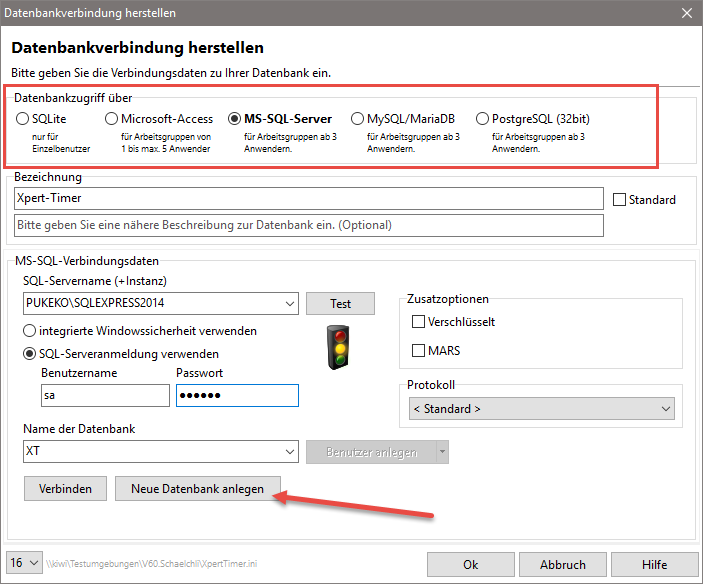Open the Protokoll dropdown list

(665, 408)
